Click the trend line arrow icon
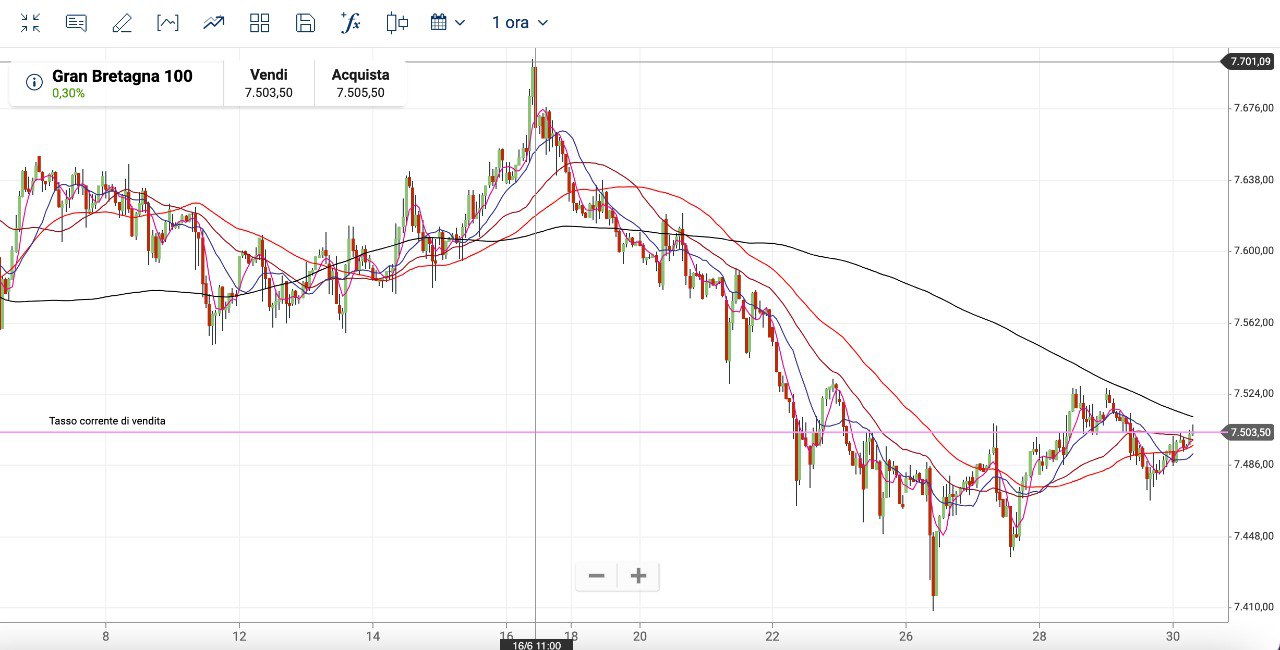 coord(214,23)
